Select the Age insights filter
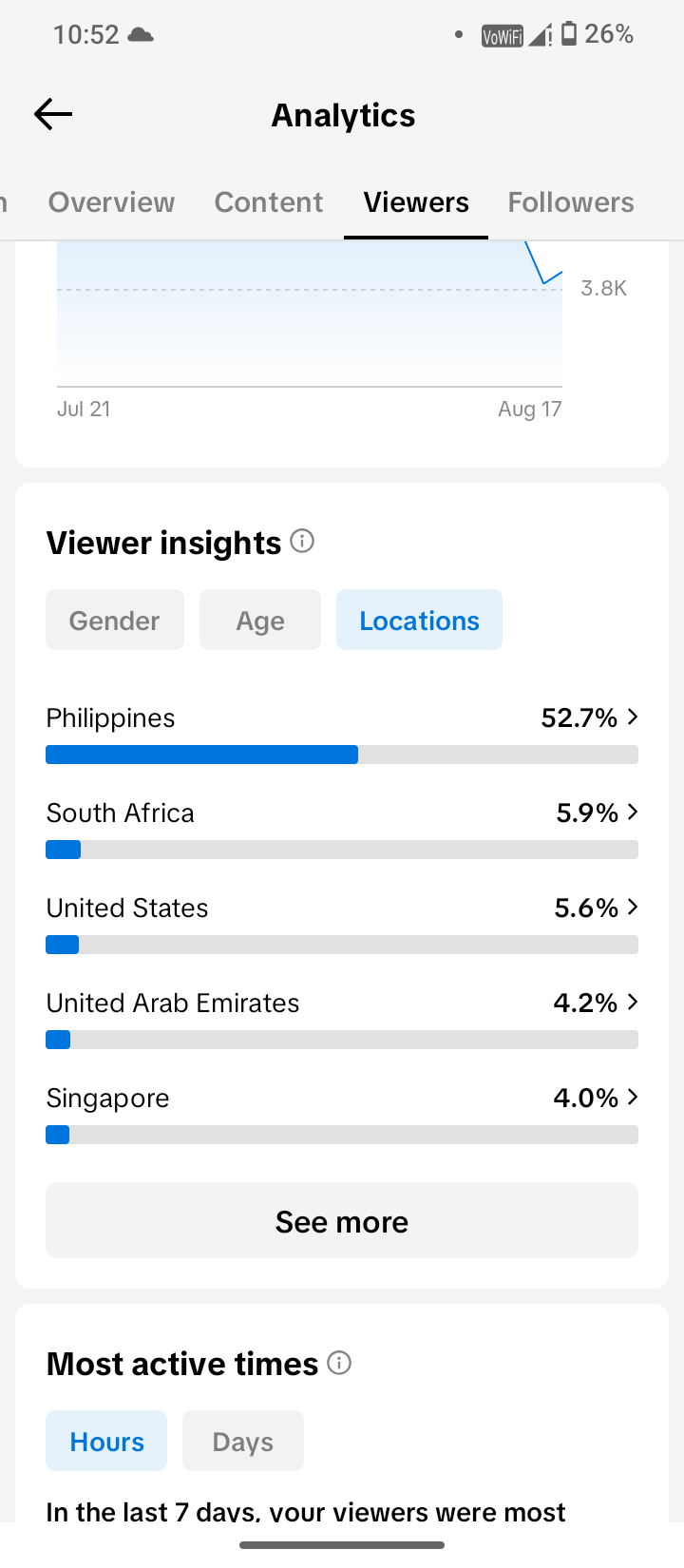Viewport: 684px width, 1568px height. [x=260, y=620]
